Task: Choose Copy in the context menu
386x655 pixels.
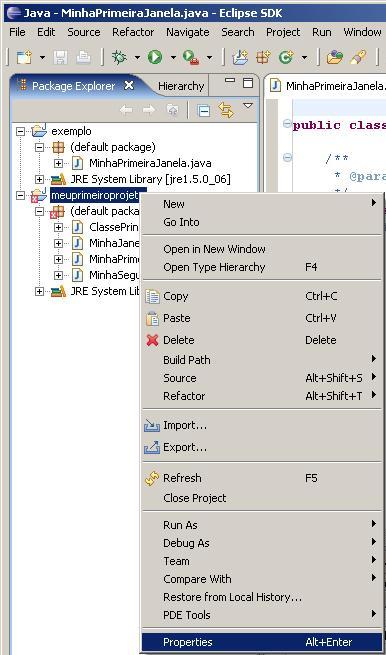Action: point(262,296)
